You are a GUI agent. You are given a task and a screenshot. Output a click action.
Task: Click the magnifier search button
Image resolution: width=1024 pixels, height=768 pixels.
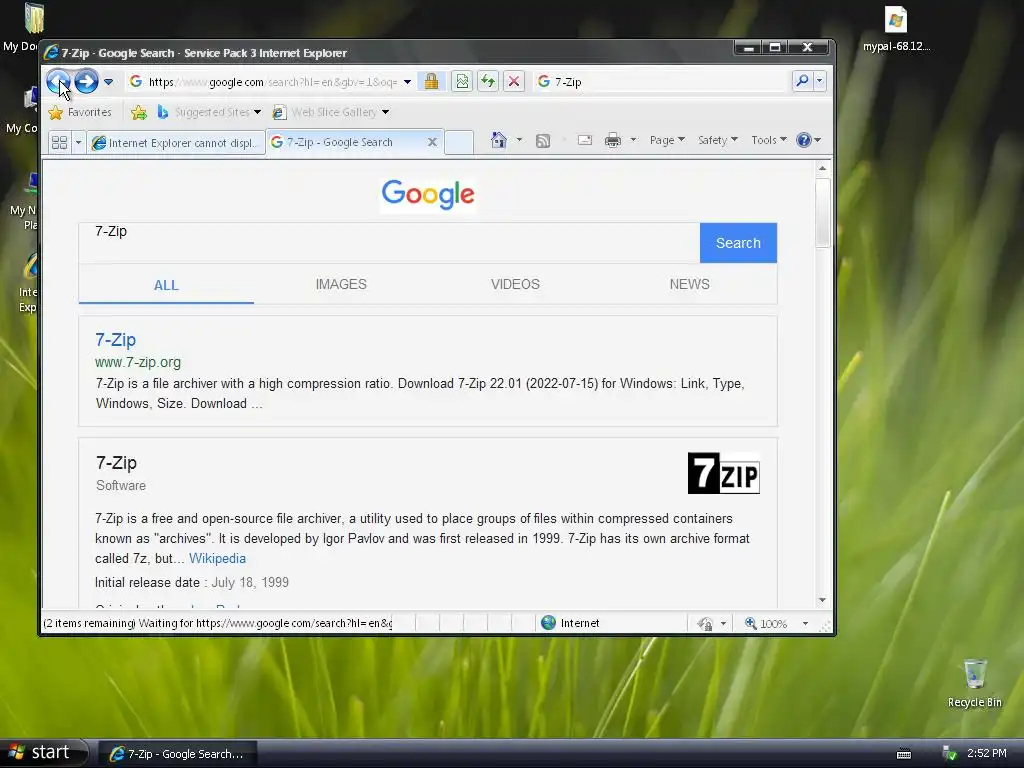click(802, 81)
